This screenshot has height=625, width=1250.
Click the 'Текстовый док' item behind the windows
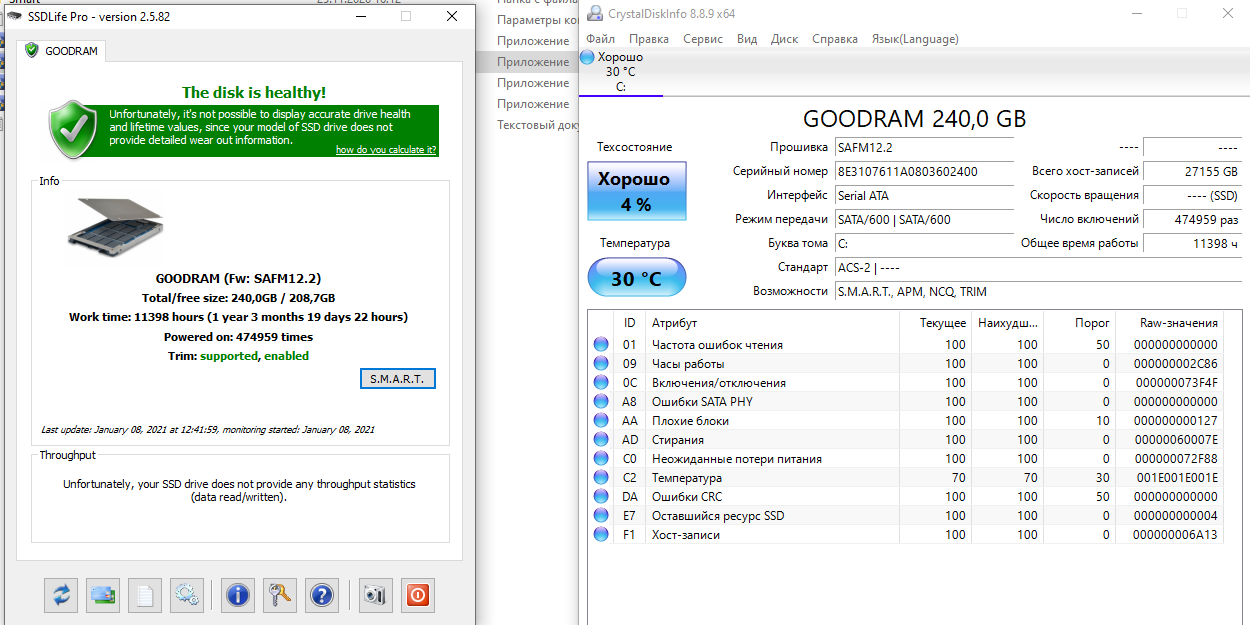point(538,125)
